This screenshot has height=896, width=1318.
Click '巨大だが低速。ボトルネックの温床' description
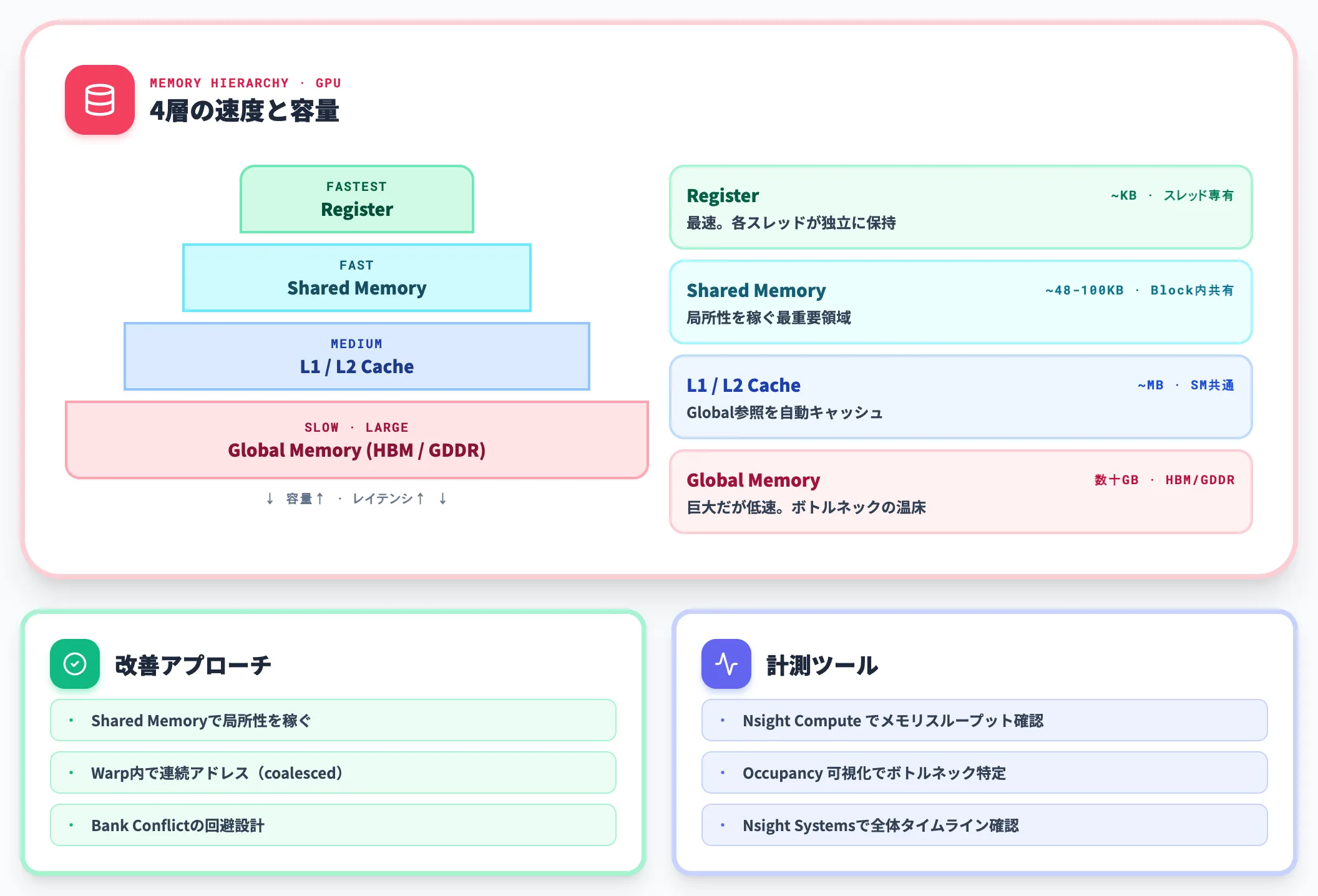806,507
